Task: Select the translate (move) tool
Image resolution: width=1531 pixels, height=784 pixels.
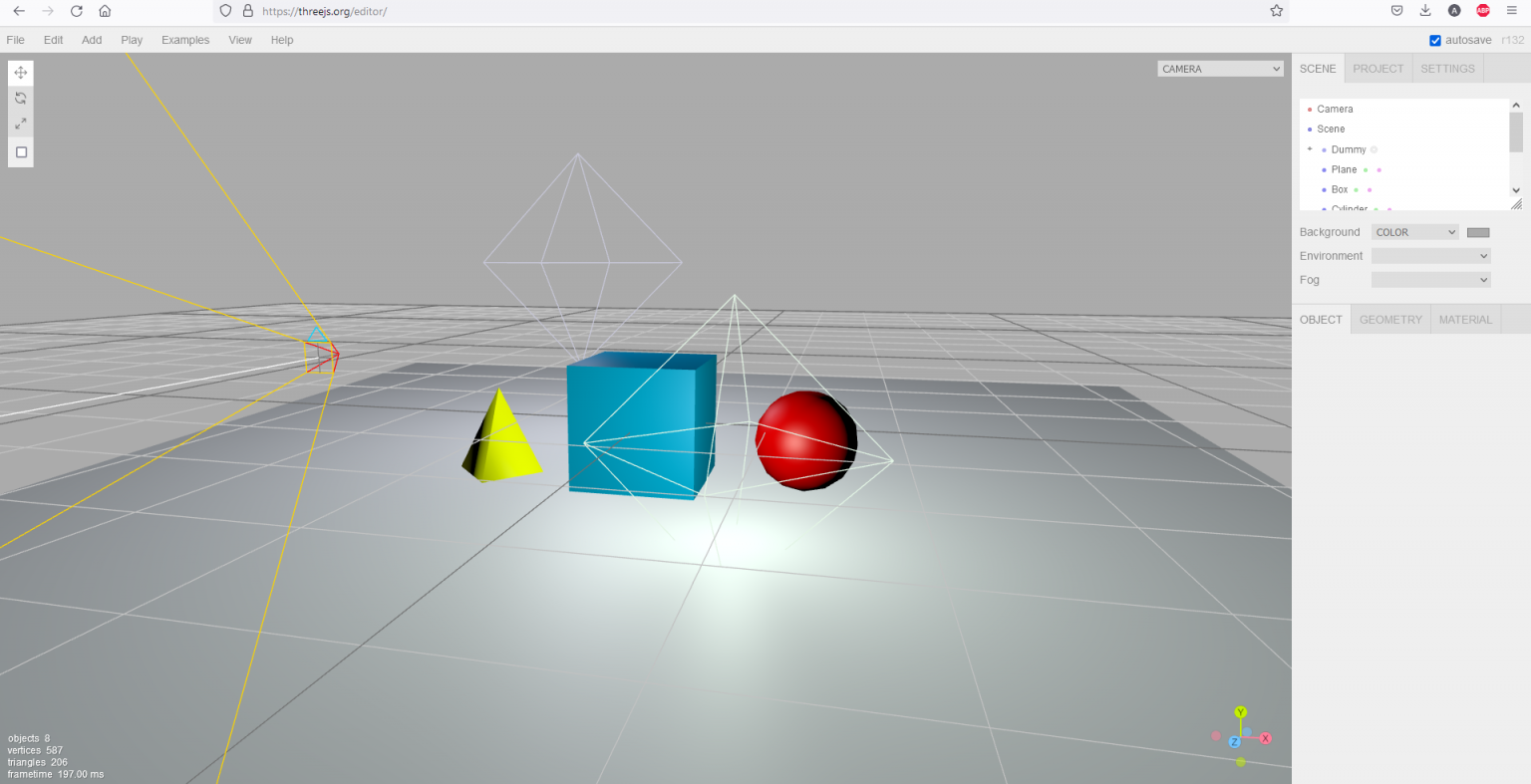Action: pyautogui.click(x=20, y=72)
